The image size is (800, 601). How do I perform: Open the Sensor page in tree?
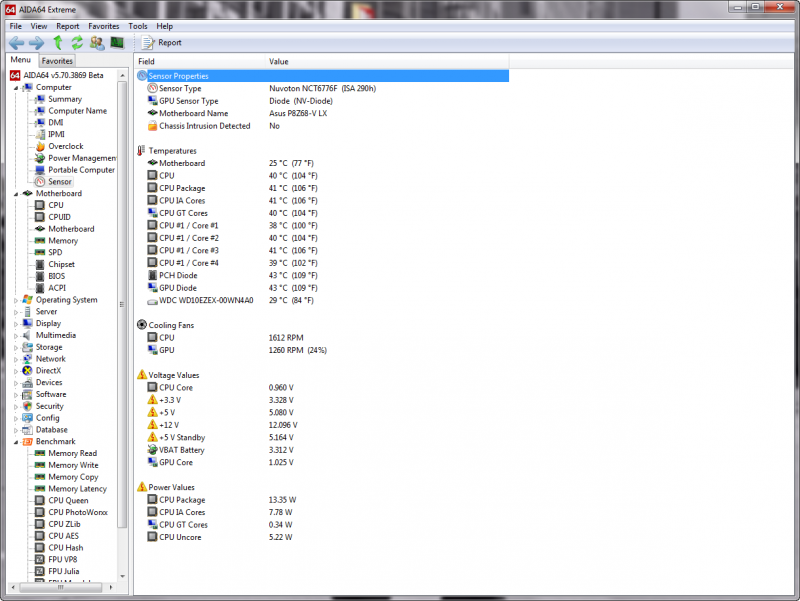pos(59,182)
